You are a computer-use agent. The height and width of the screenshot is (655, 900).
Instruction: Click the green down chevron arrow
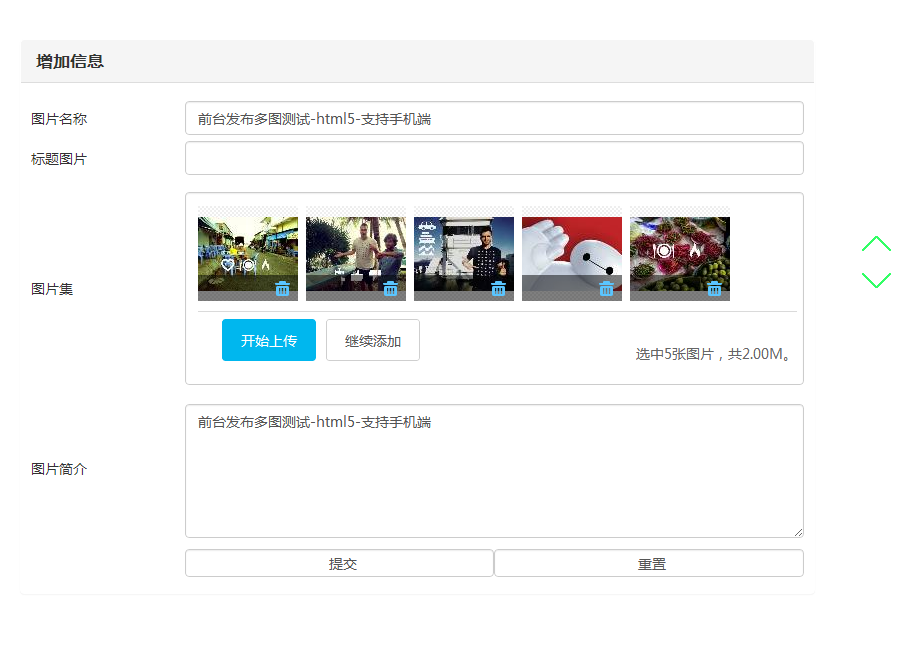pyautogui.click(x=876, y=280)
